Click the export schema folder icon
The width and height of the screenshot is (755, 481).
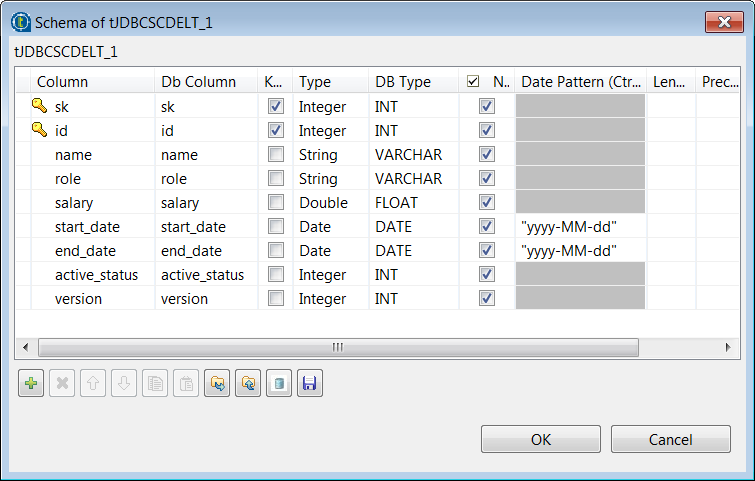[x=248, y=385]
